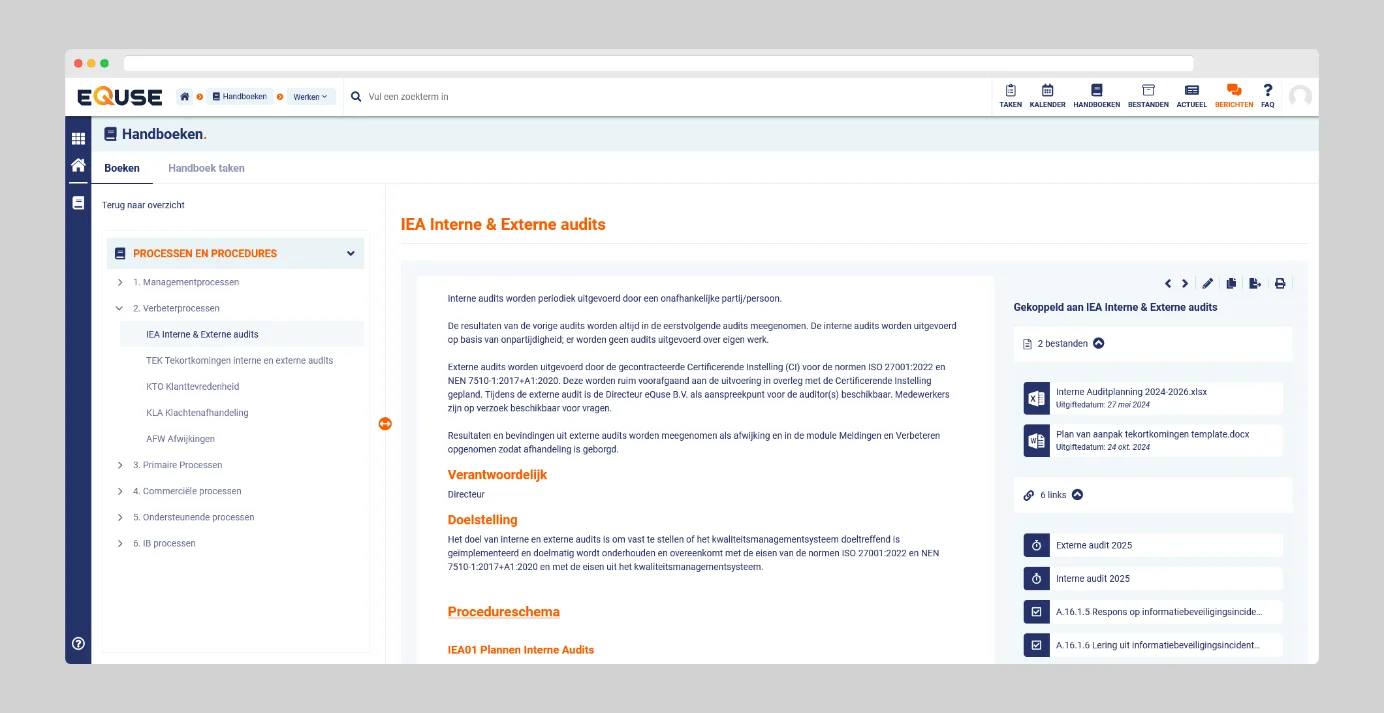Image resolution: width=1384 pixels, height=713 pixels.
Task: Open the Taken icon in top bar
Action: point(1010,92)
